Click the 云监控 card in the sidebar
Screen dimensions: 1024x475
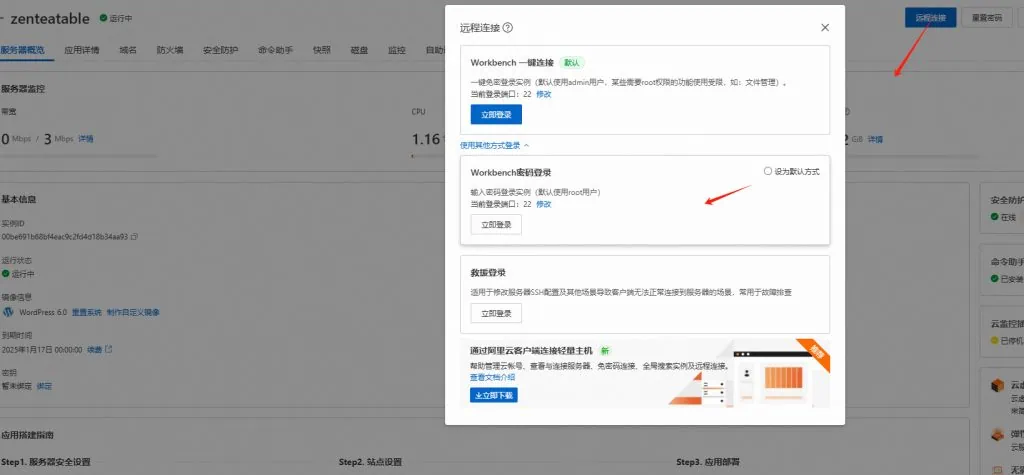coord(1002,332)
